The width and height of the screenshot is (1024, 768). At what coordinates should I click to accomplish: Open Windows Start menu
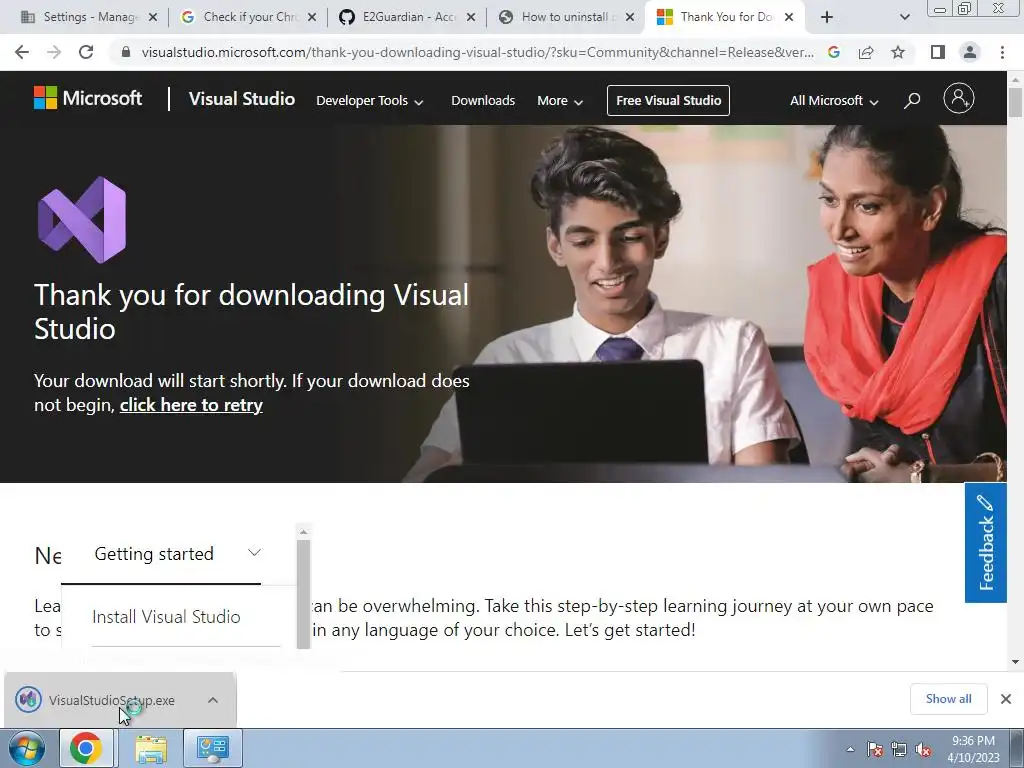pyautogui.click(x=27, y=748)
